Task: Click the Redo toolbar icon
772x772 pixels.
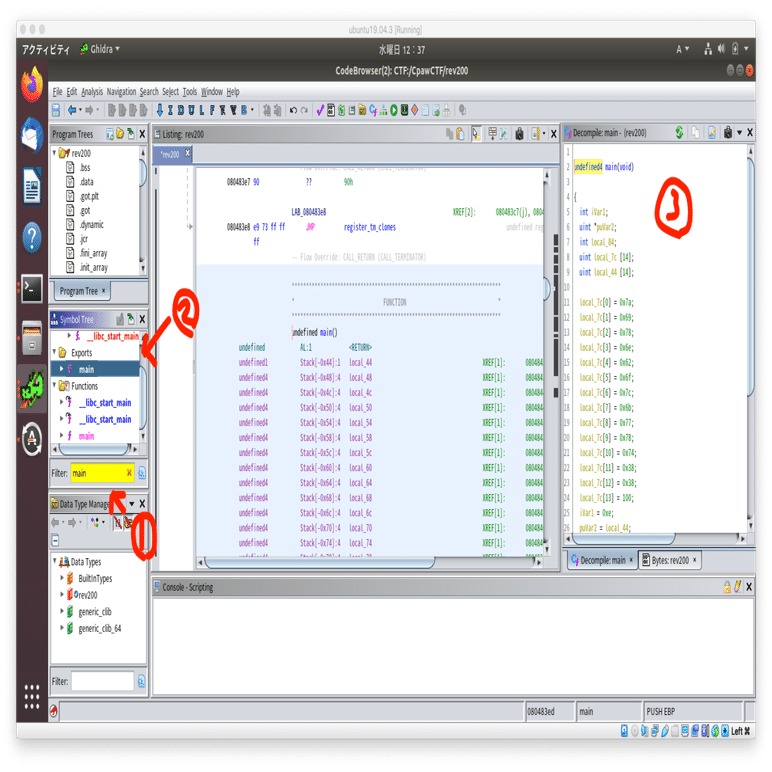Action: tap(304, 110)
